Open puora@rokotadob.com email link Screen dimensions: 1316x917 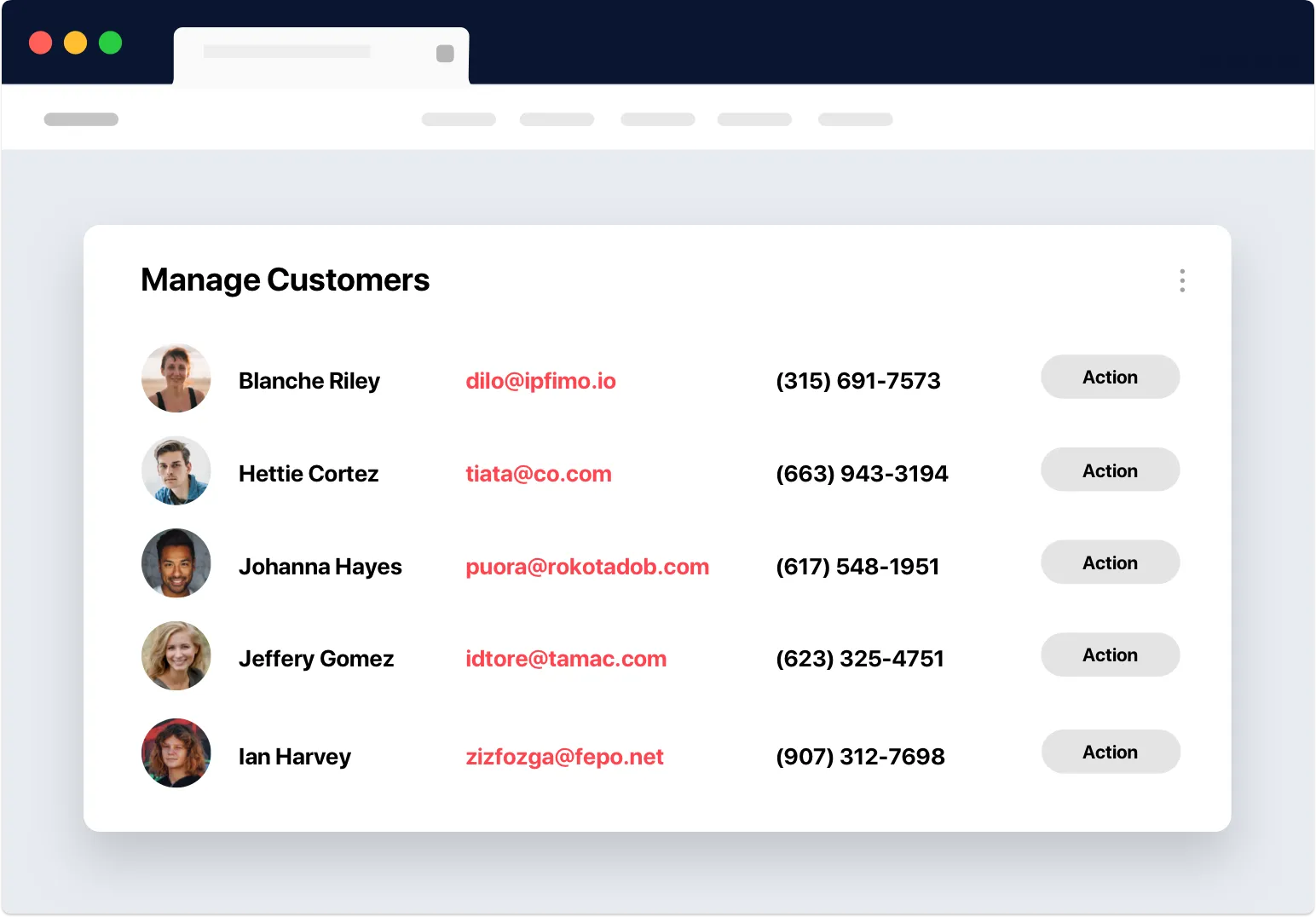click(586, 567)
